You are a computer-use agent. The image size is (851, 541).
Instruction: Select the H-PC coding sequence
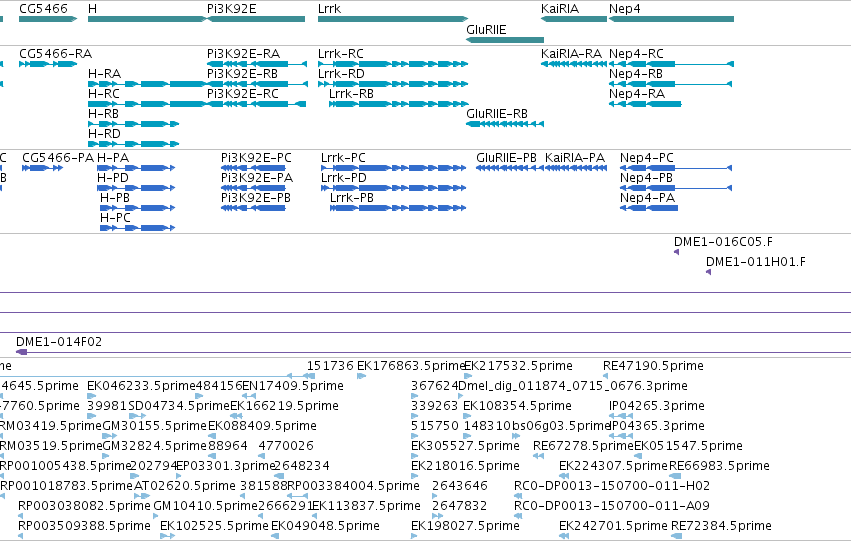pyautogui.click(x=138, y=228)
